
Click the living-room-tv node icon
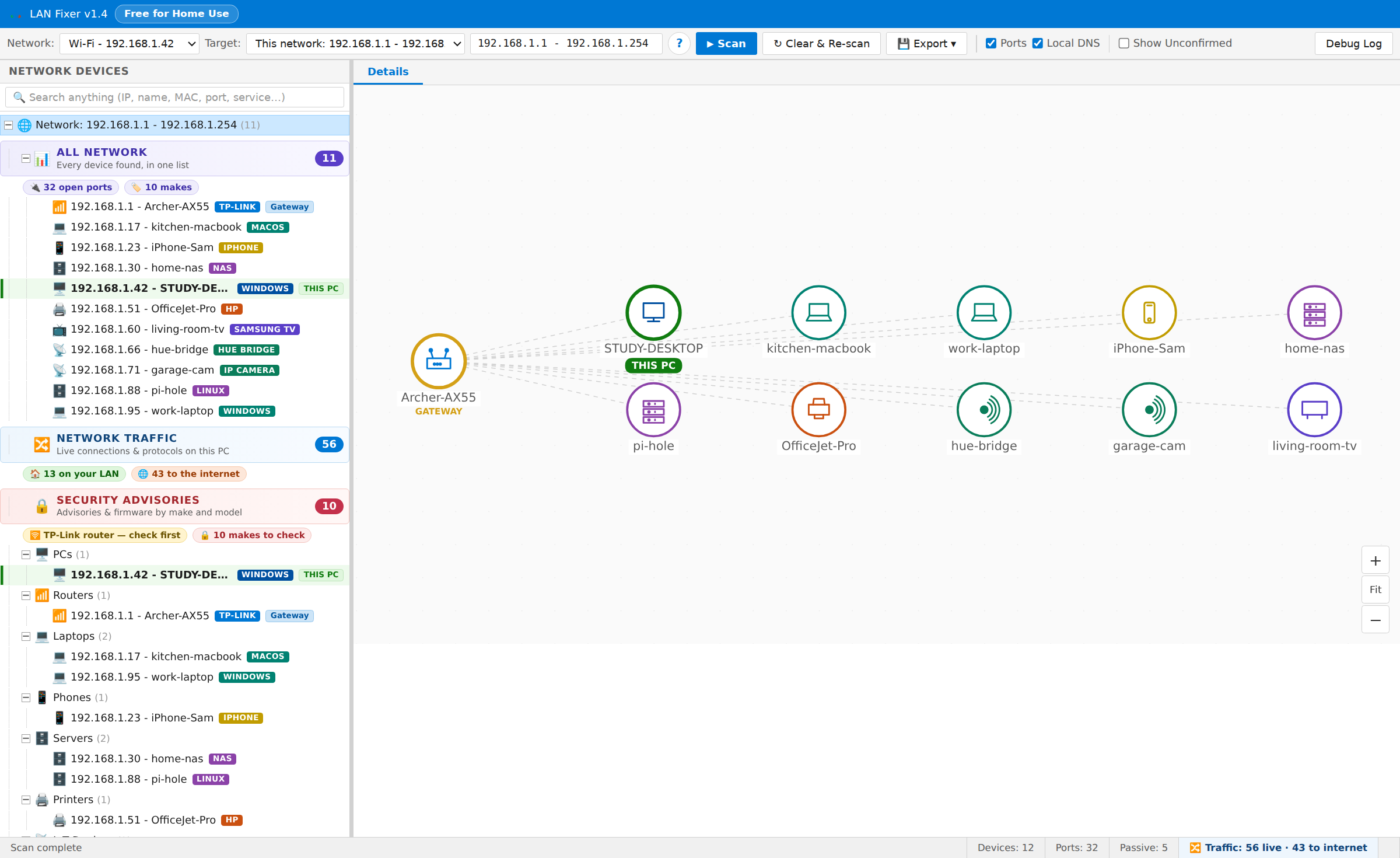[x=1314, y=410]
